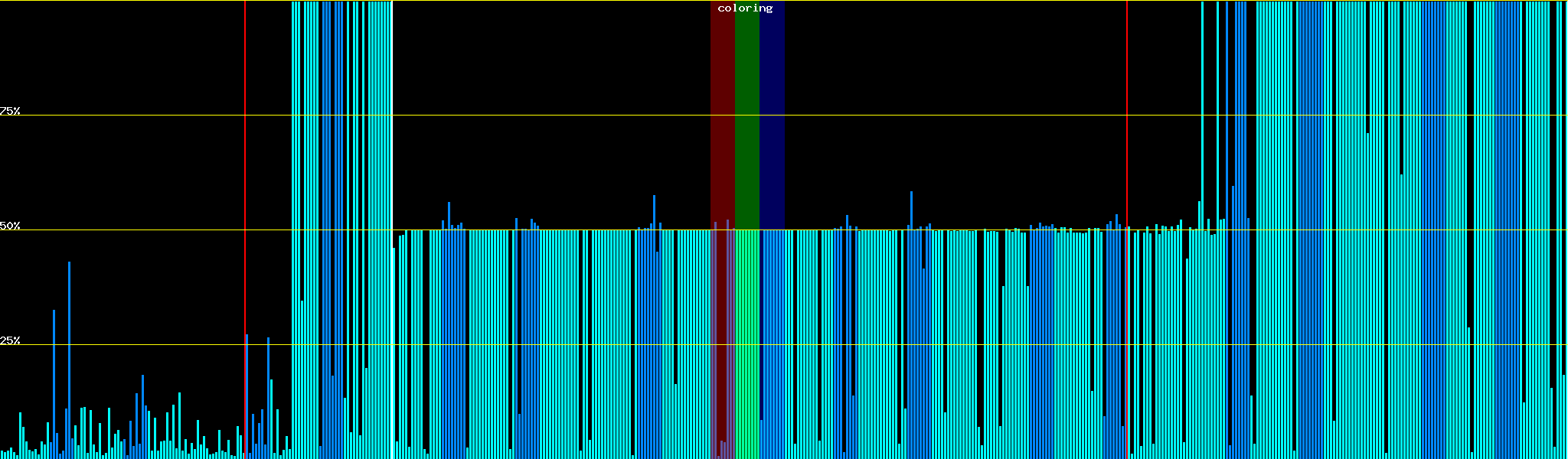1568x459 pixels.
Task: Click the 25% axis label
Action: (10, 340)
